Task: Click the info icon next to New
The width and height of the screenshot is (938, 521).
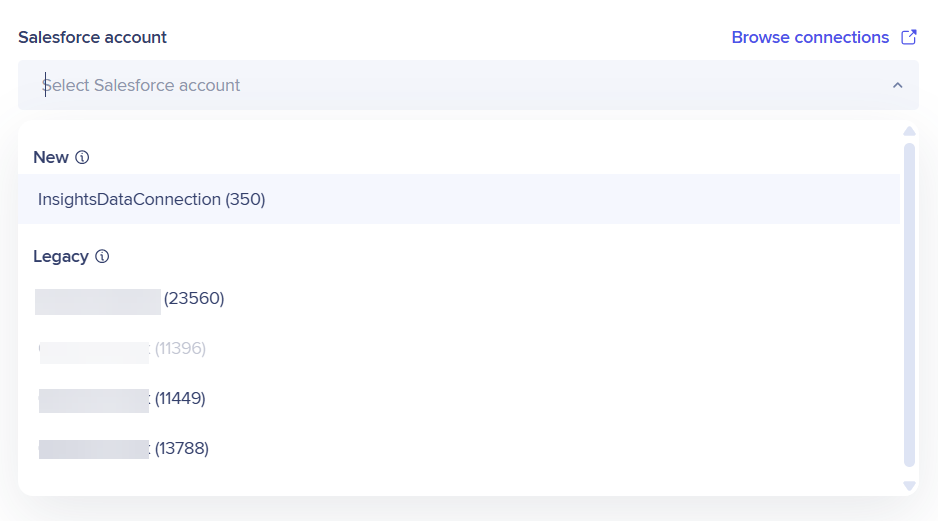Action: [82, 157]
